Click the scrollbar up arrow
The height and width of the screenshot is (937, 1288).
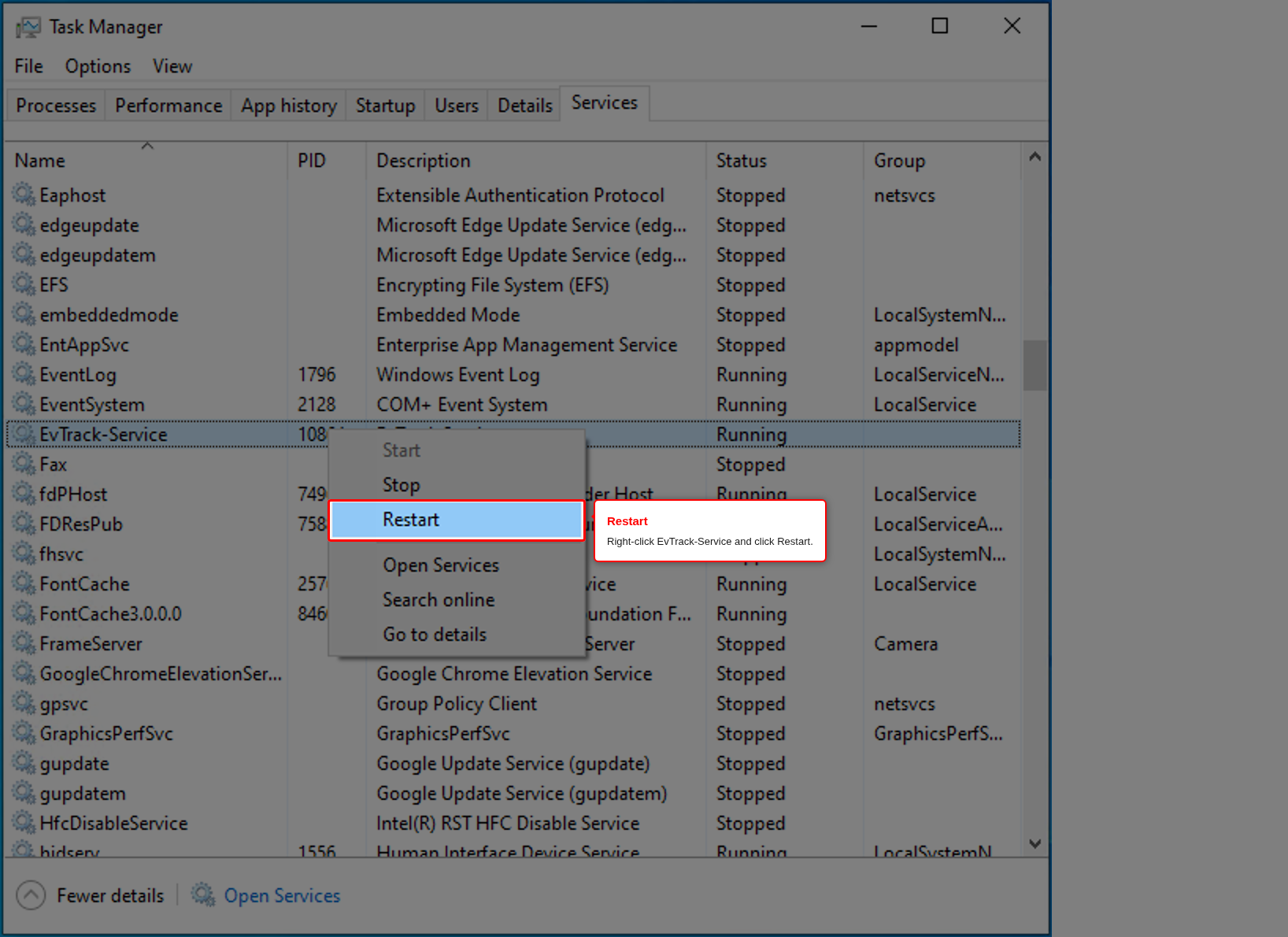point(1035,157)
